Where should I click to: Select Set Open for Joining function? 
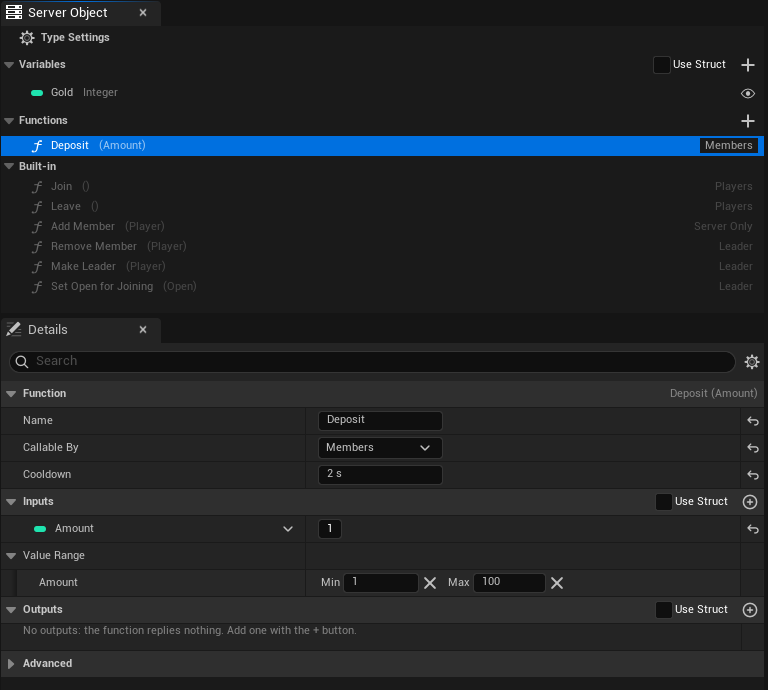382,287
